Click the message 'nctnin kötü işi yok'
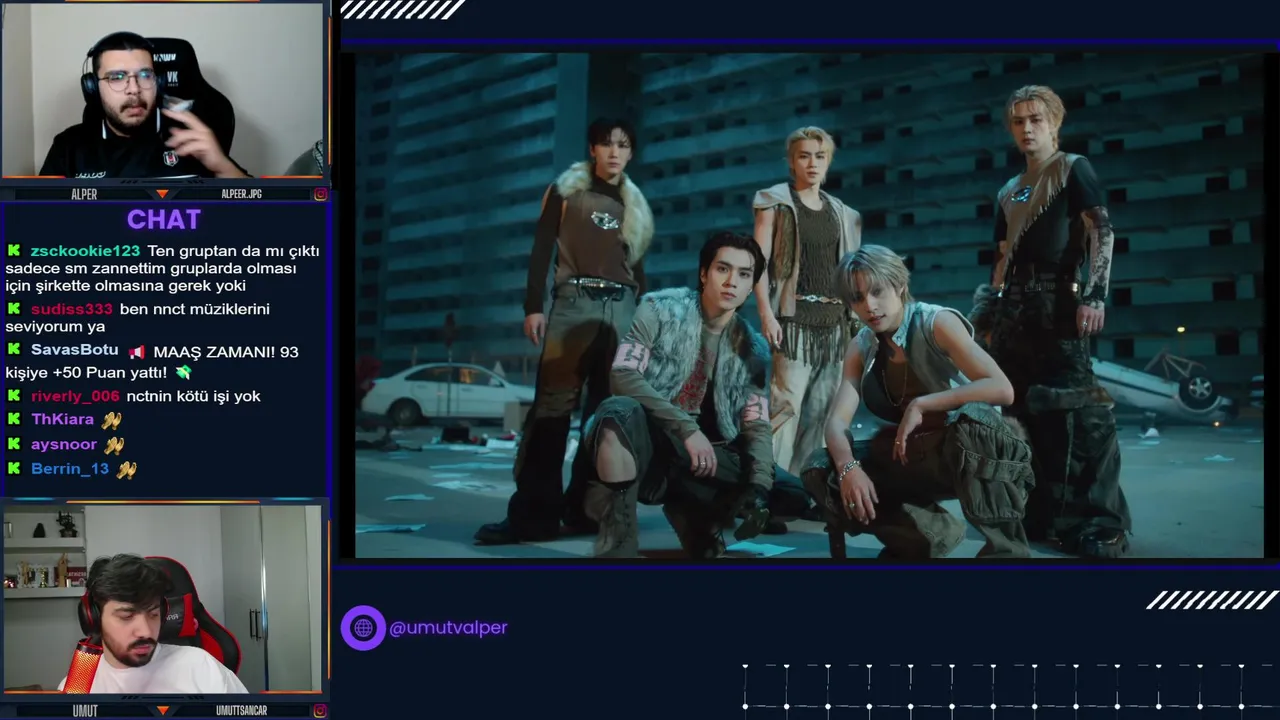 point(193,396)
